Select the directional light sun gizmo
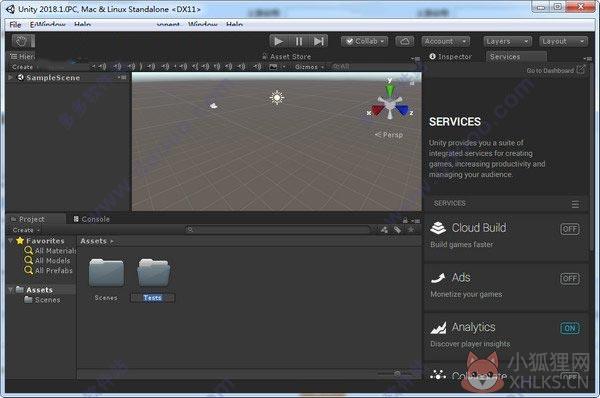 (277, 97)
